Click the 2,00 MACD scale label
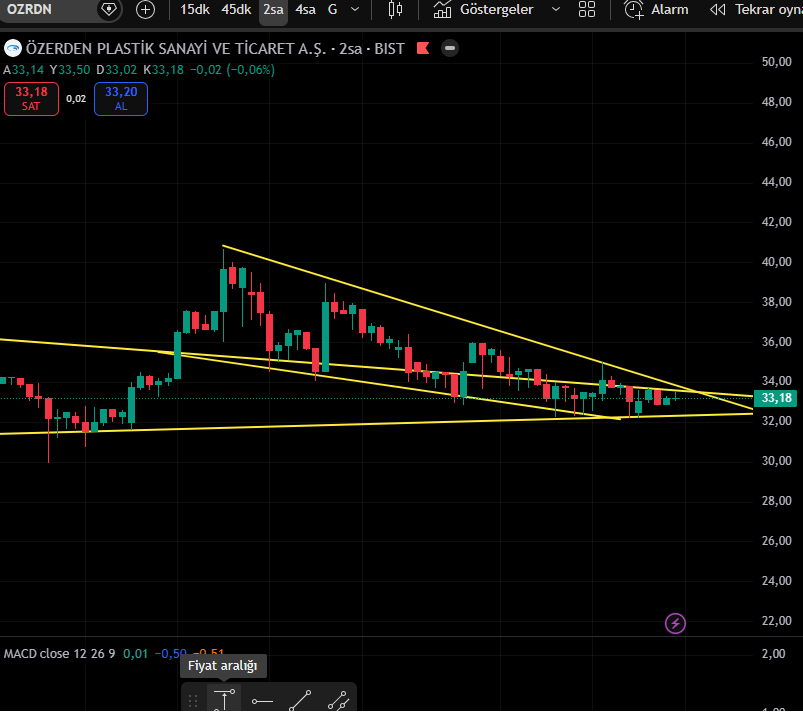Image resolution: width=803 pixels, height=712 pixels. click(x=773, y=654)
